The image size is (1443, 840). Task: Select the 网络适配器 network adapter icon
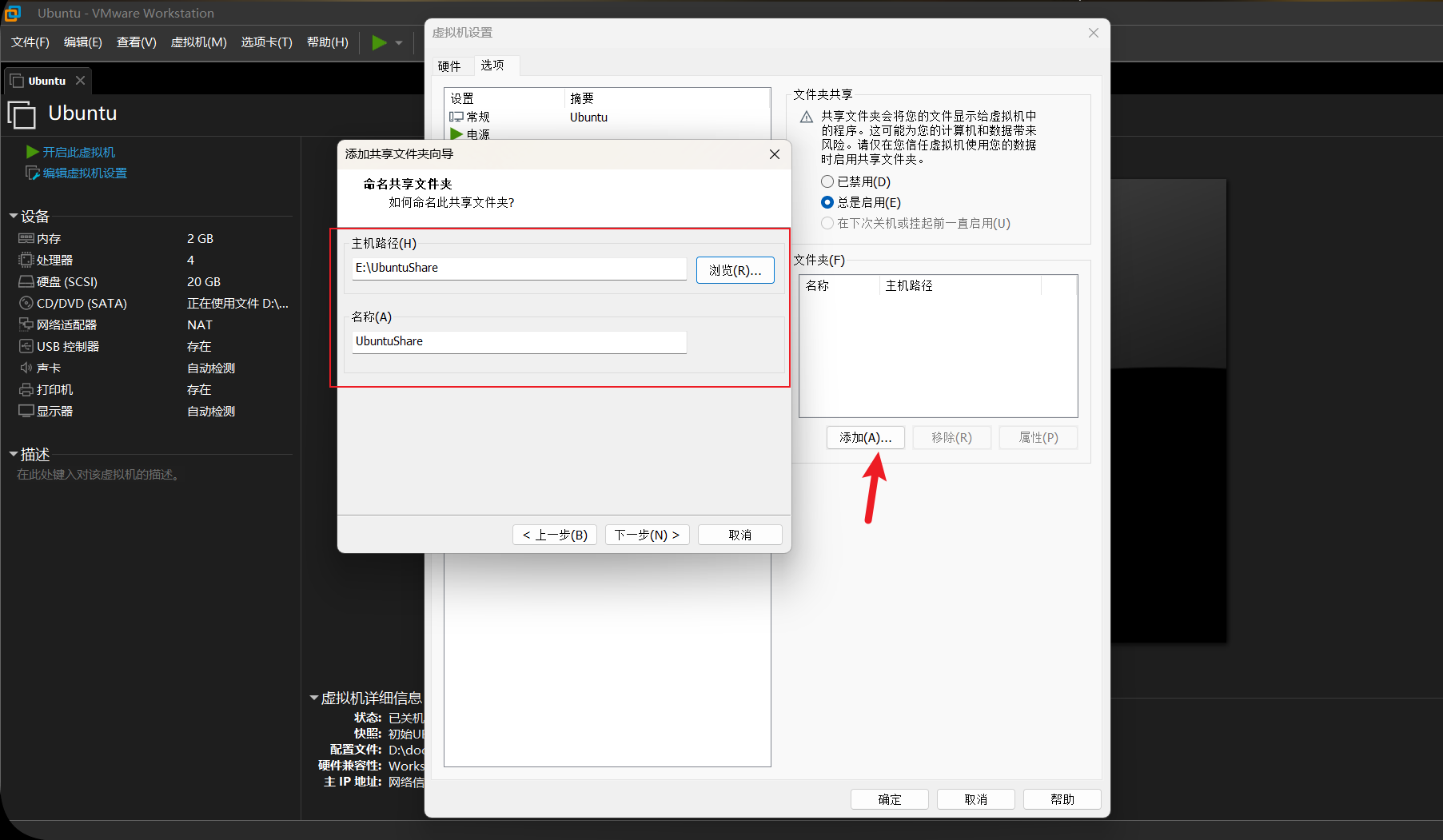click(x=26, y=324)
